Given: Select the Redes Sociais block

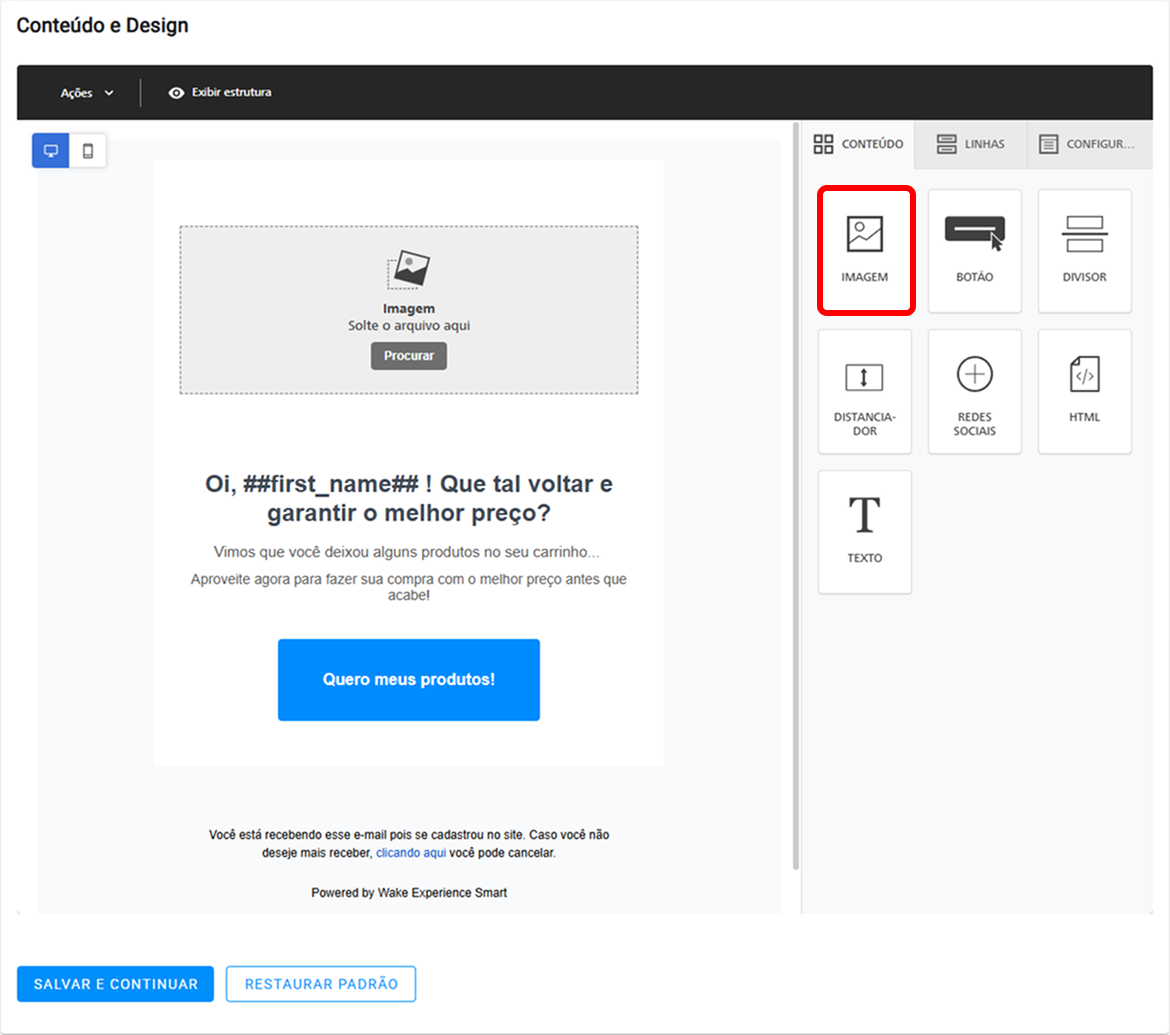Looking at the screenshot, I should point(975,392).
